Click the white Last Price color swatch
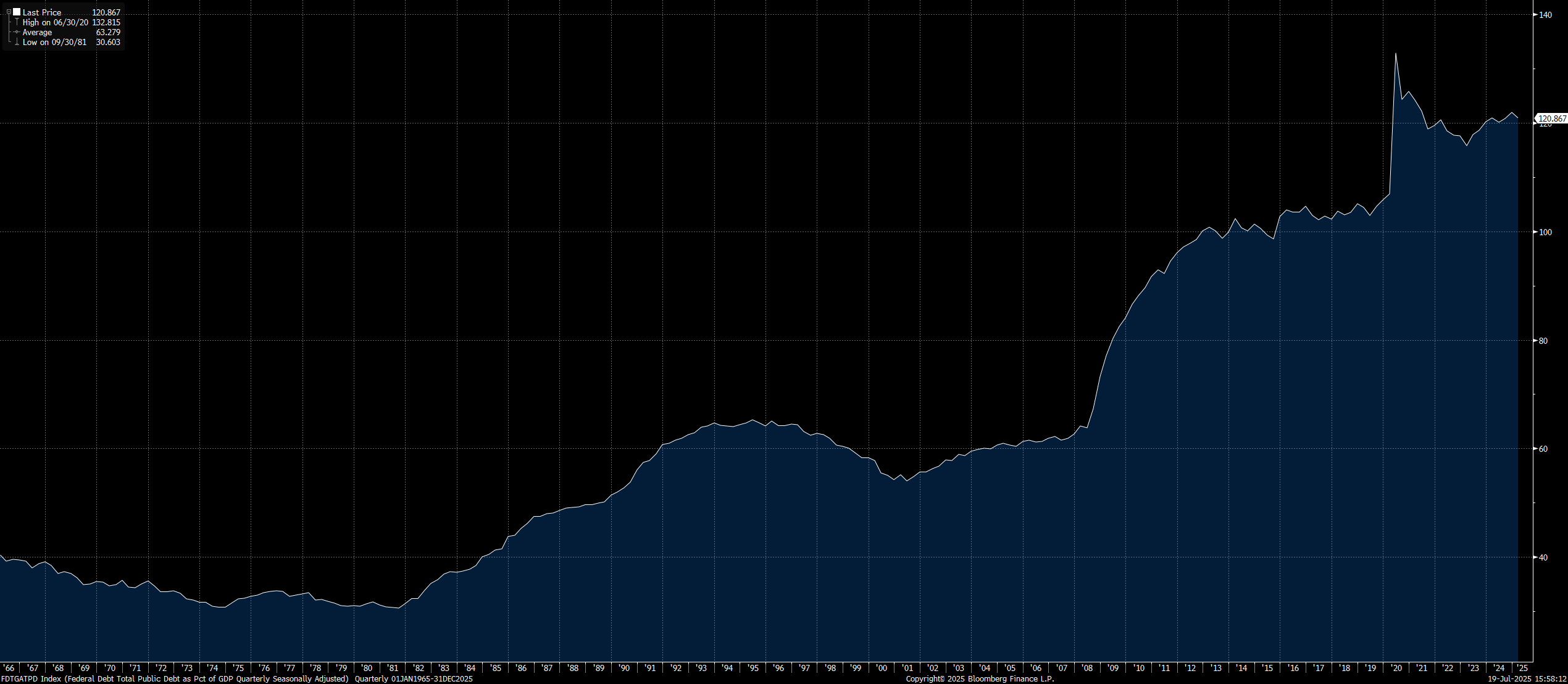This screenshot has width=1568, height=684. click(x=17, y=12)
